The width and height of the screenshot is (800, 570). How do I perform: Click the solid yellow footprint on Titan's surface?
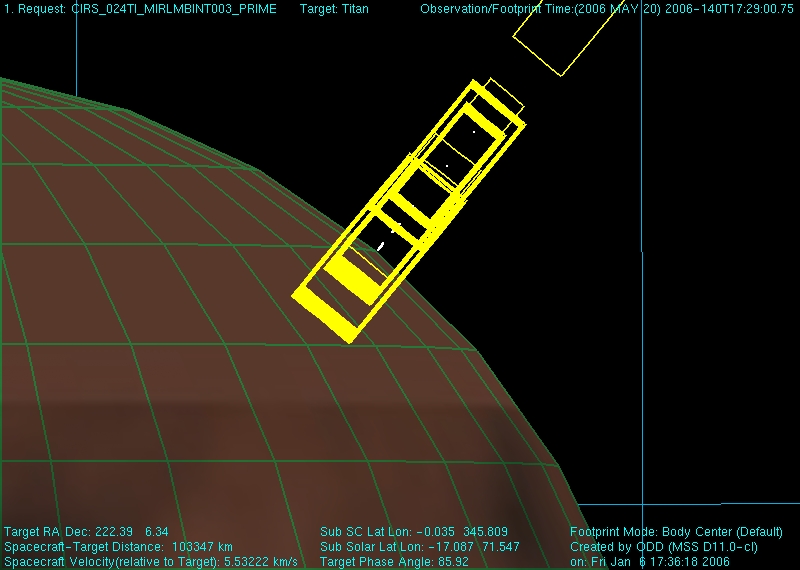tap(352, 280)
